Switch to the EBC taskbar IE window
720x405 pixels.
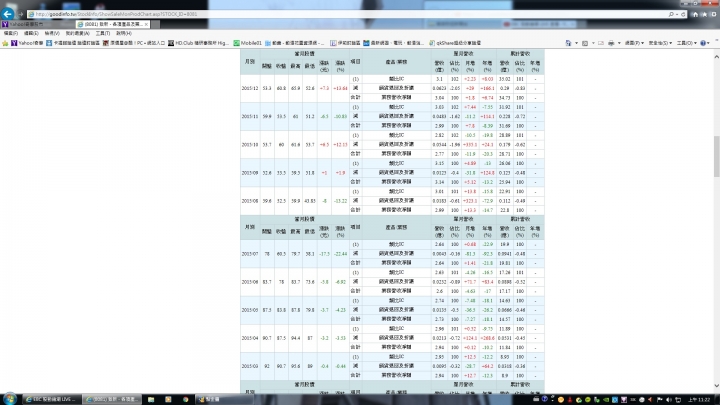(x=51, y=399)
